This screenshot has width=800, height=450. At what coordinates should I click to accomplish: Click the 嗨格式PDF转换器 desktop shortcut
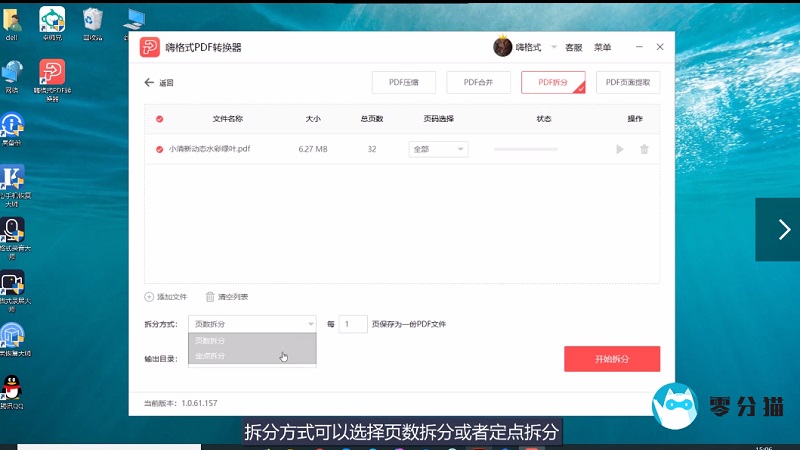click(52, 75)
